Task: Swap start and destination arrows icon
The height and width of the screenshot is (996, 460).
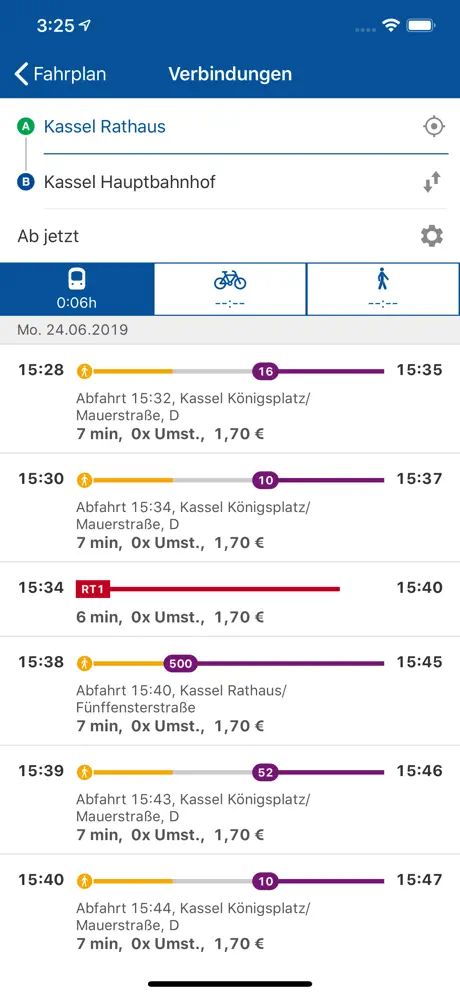Action: point(433,182)
